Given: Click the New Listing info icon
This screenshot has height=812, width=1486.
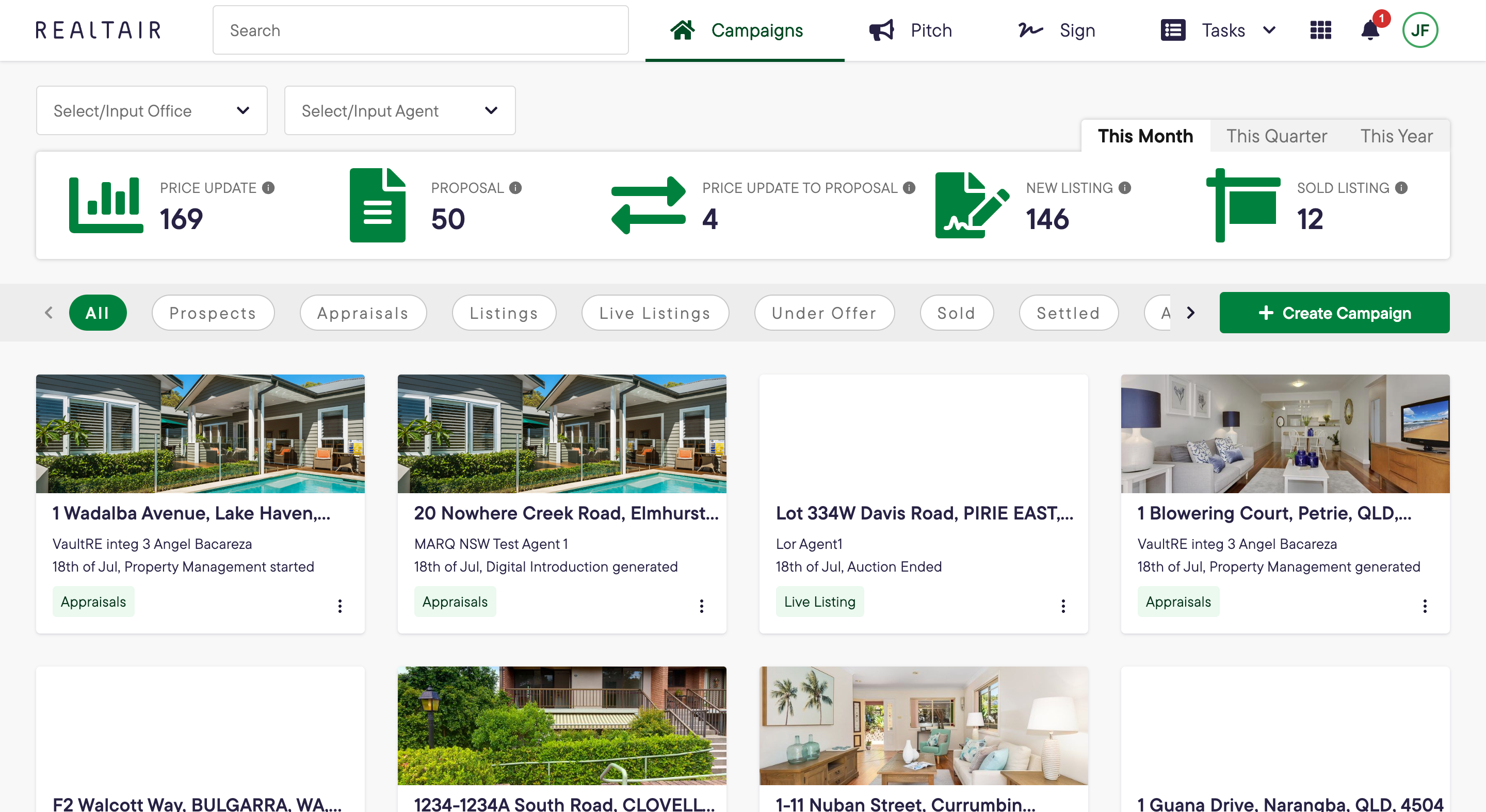Looking at the screenshot, I should click(1124, 188).
